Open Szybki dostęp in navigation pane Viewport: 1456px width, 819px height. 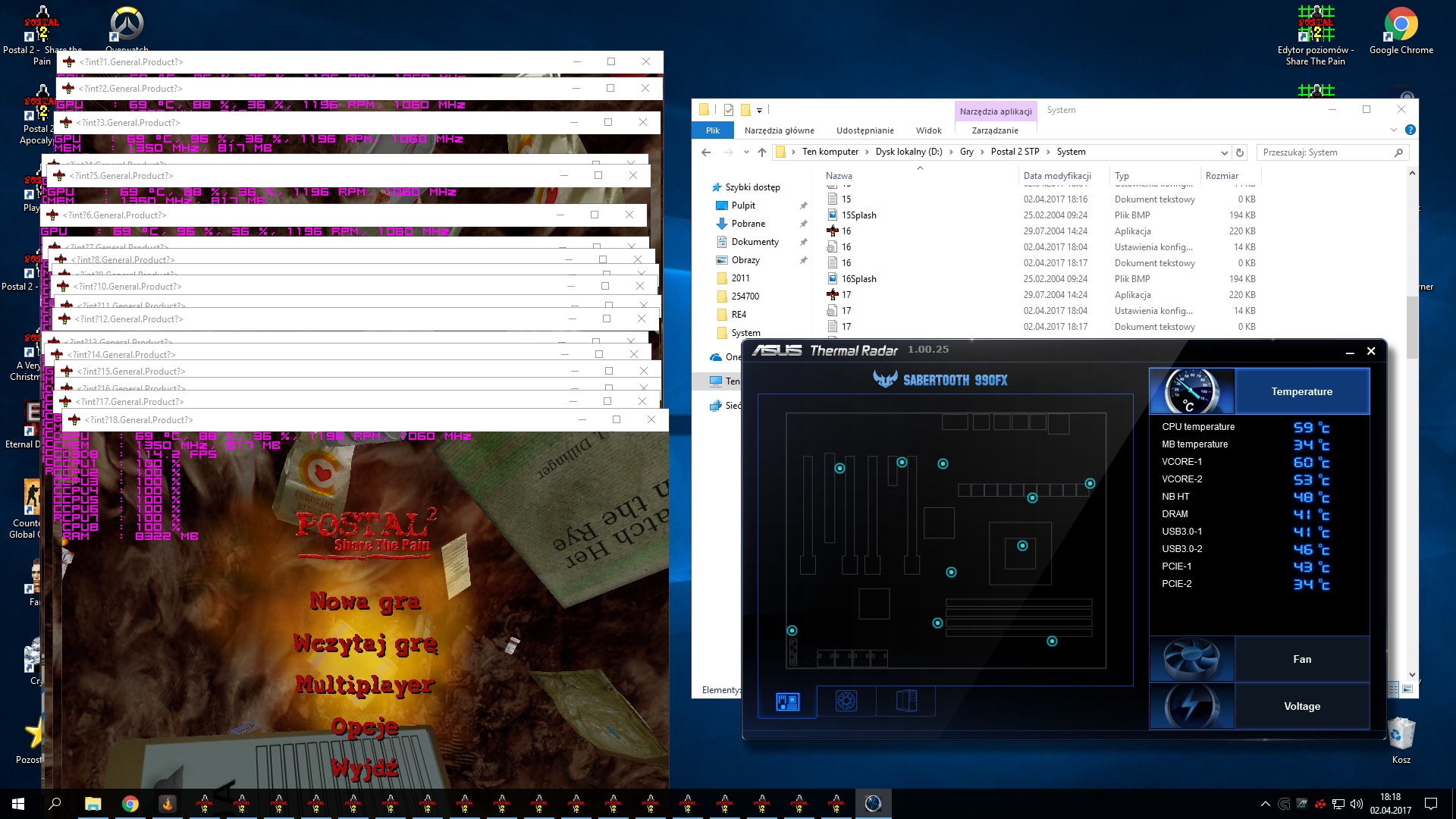[x=752, y=187]
